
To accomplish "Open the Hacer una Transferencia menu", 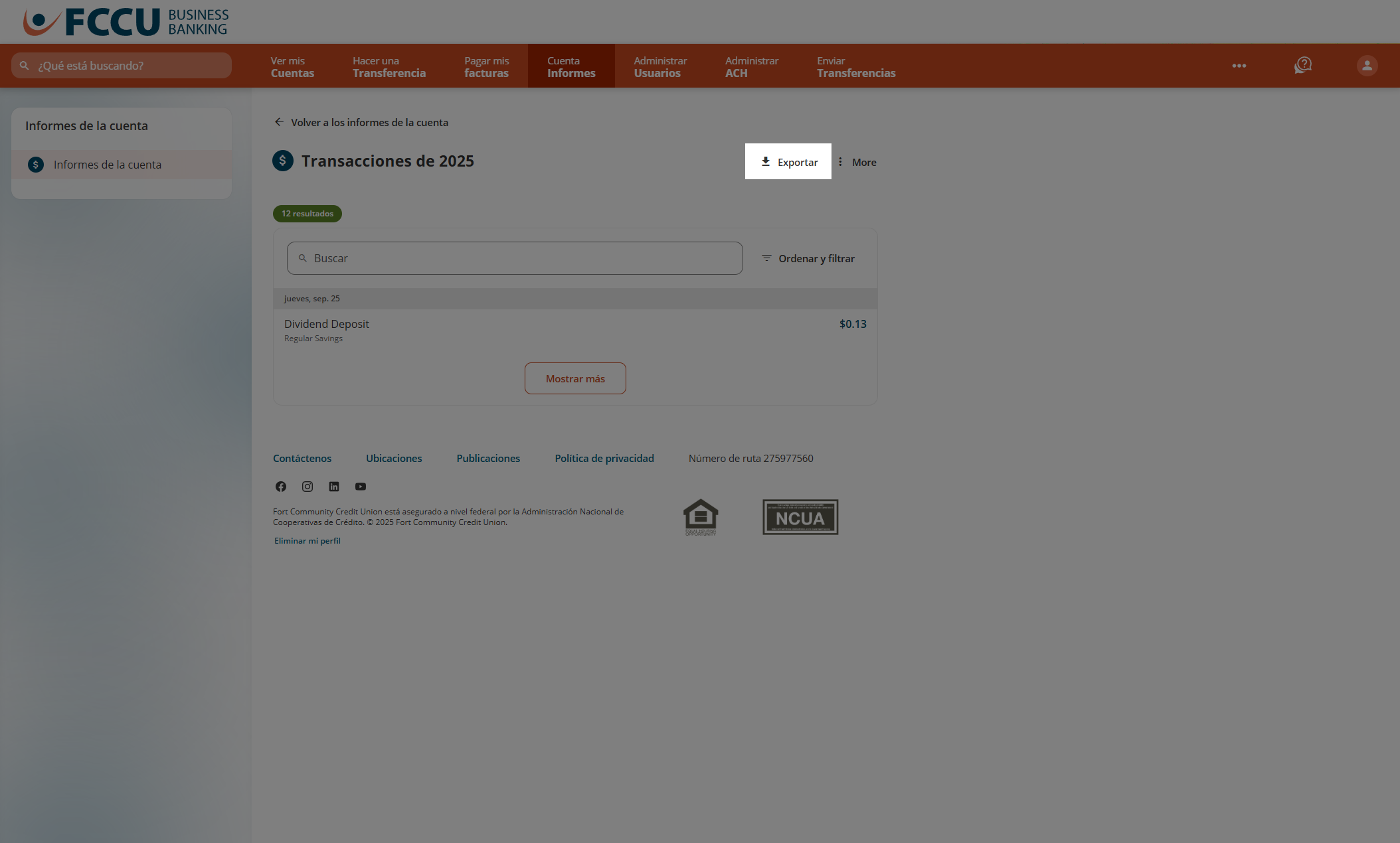I will pos(389,66).
